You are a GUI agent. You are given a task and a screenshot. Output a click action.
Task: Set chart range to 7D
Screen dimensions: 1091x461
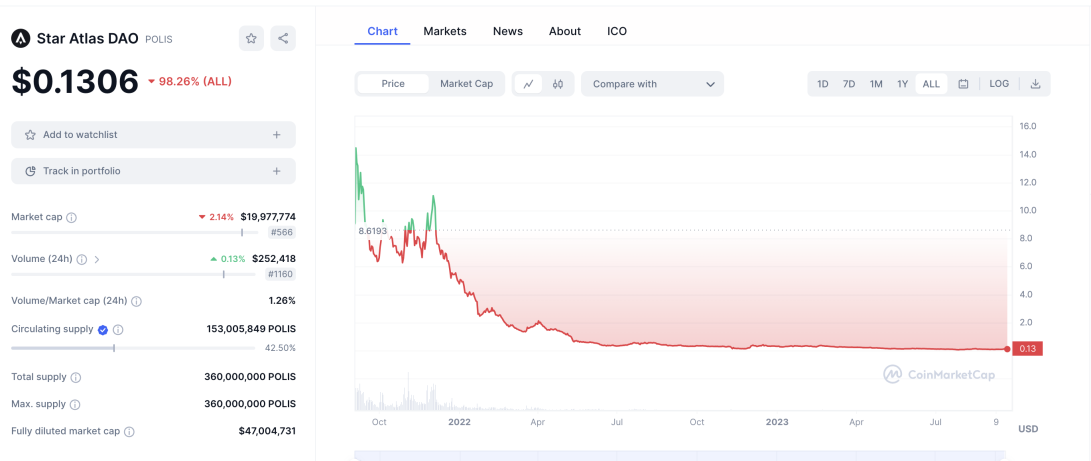click(849, 84)
